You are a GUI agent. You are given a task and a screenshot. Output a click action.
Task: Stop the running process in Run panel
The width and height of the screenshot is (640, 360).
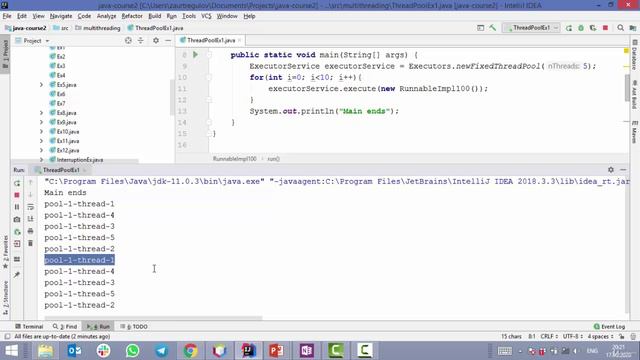click(17, 195)
